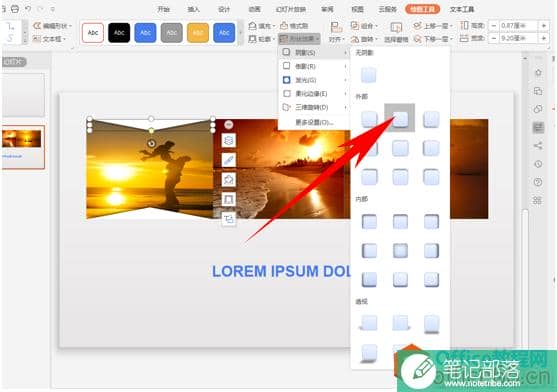This screenshot has height=392, width=557.
Task: Open the 审阅 ribbon tab
Action: 327,9
